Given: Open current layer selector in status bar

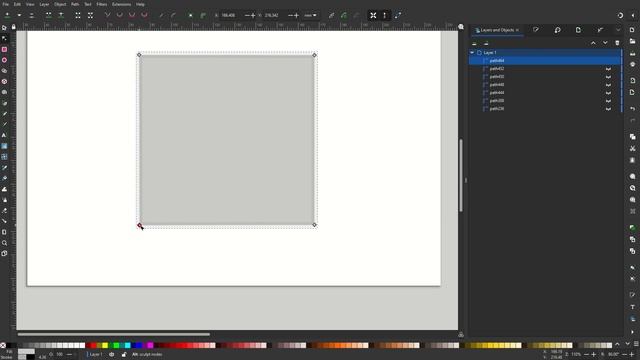Looking at the screenshot, I should point(96,354).
